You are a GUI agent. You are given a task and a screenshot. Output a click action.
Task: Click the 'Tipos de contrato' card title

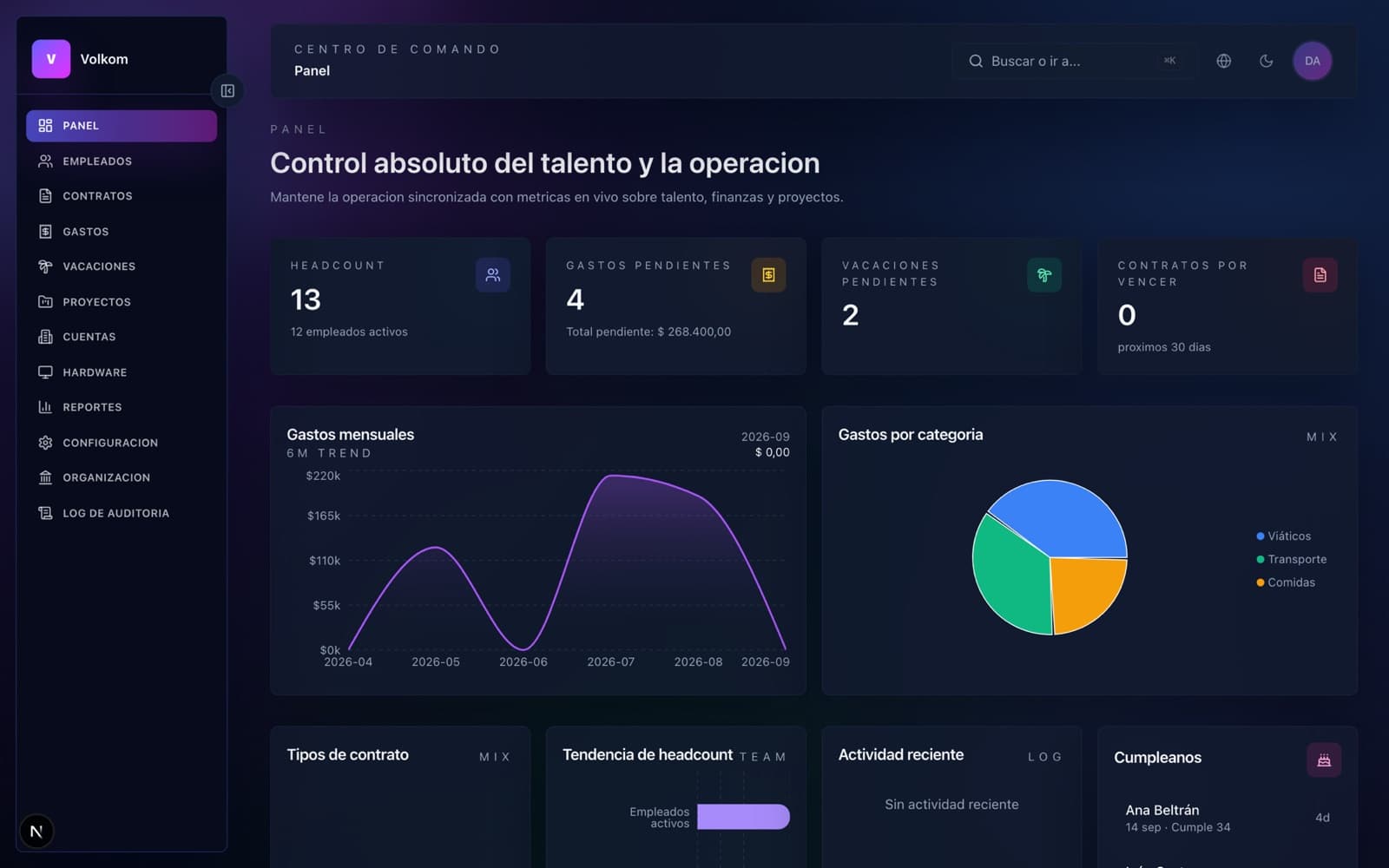tap(348, 755)
